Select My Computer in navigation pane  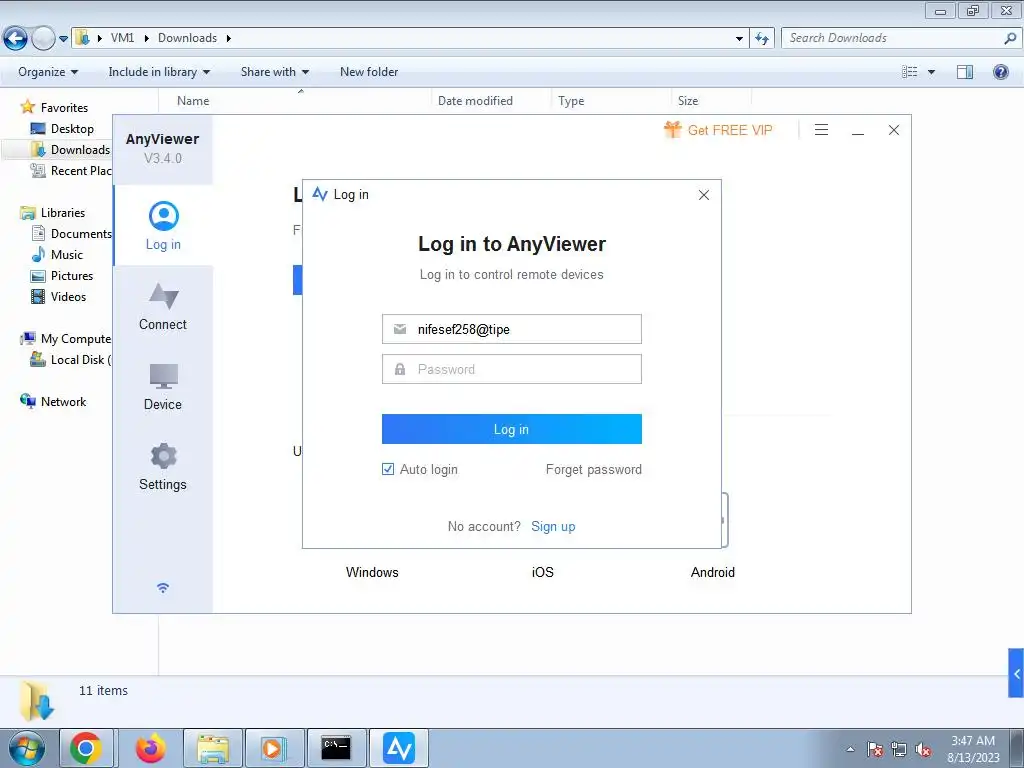coord(76,339)
